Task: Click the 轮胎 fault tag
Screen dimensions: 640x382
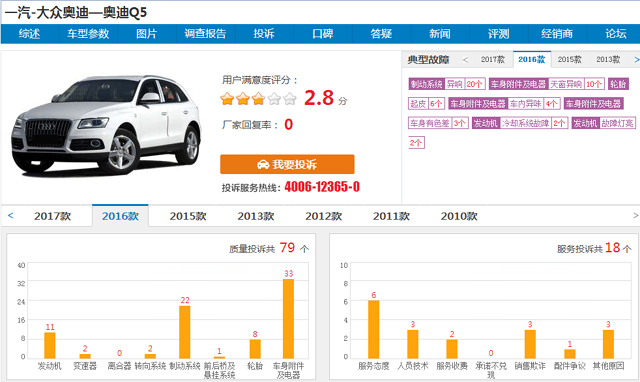Action: coord(618,84)
